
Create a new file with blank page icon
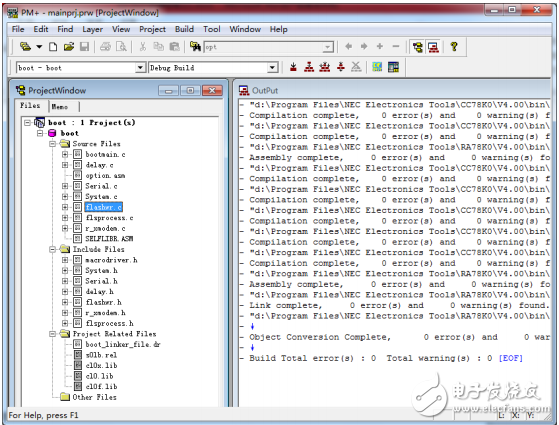[x=53, y=46]
